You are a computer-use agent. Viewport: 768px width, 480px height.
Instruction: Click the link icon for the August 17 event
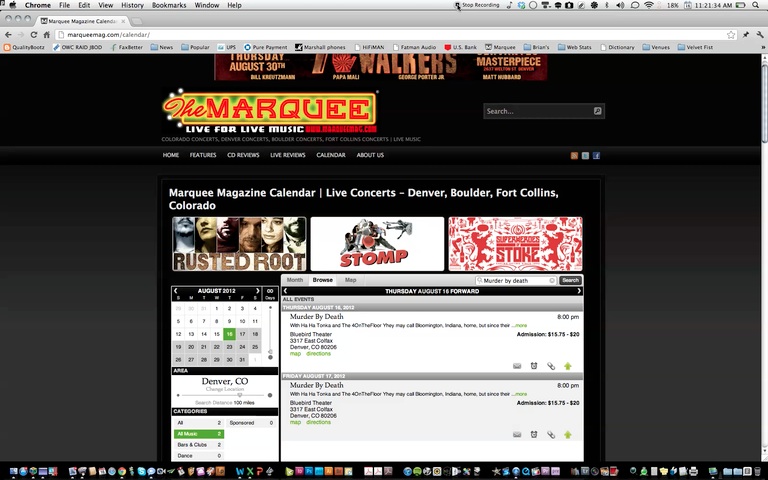[x=551, y=434]
